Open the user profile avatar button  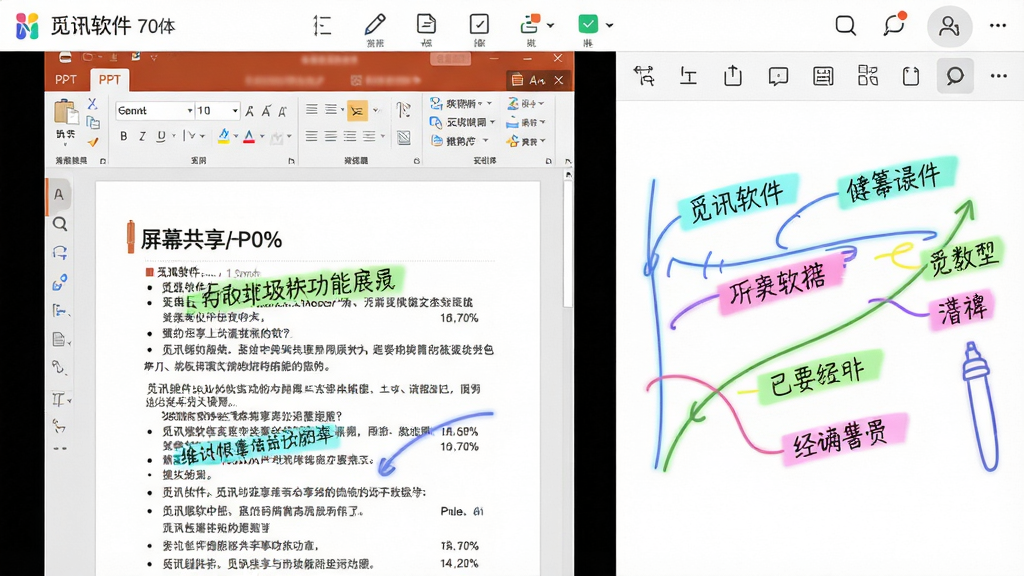pyautogui.click(x=950, y=25)
